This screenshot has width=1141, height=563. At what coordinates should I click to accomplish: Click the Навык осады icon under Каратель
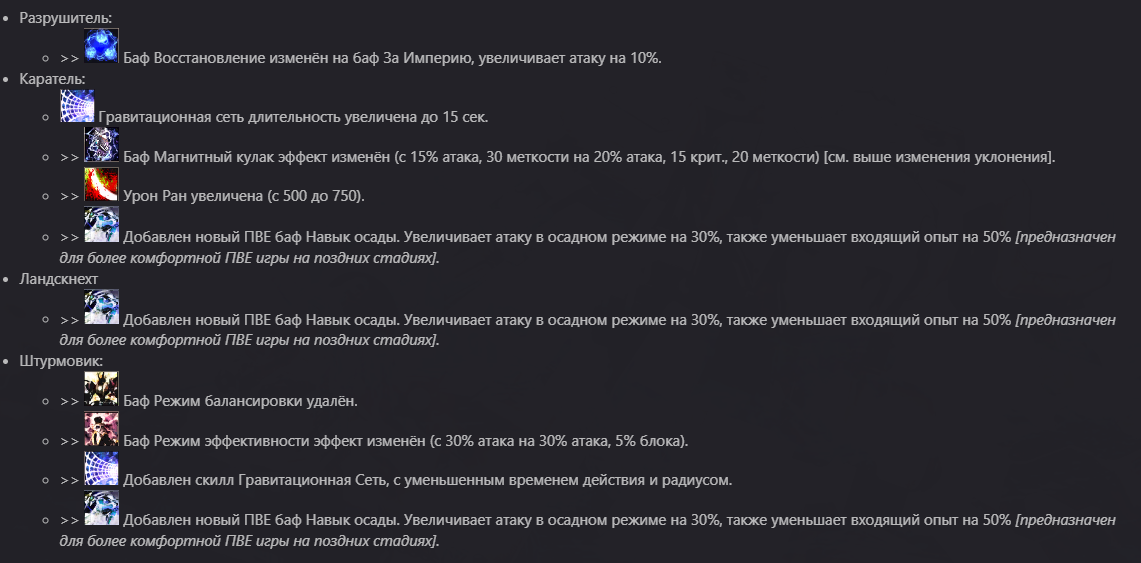102,226
